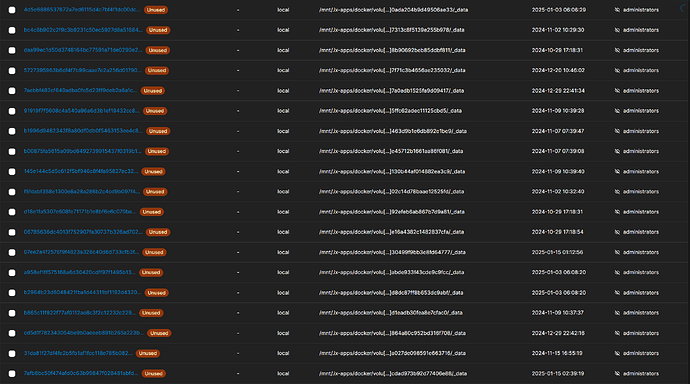Check the box for volume 7afb8bc5
Screen dimensions: 690x384
pos(12,374)
